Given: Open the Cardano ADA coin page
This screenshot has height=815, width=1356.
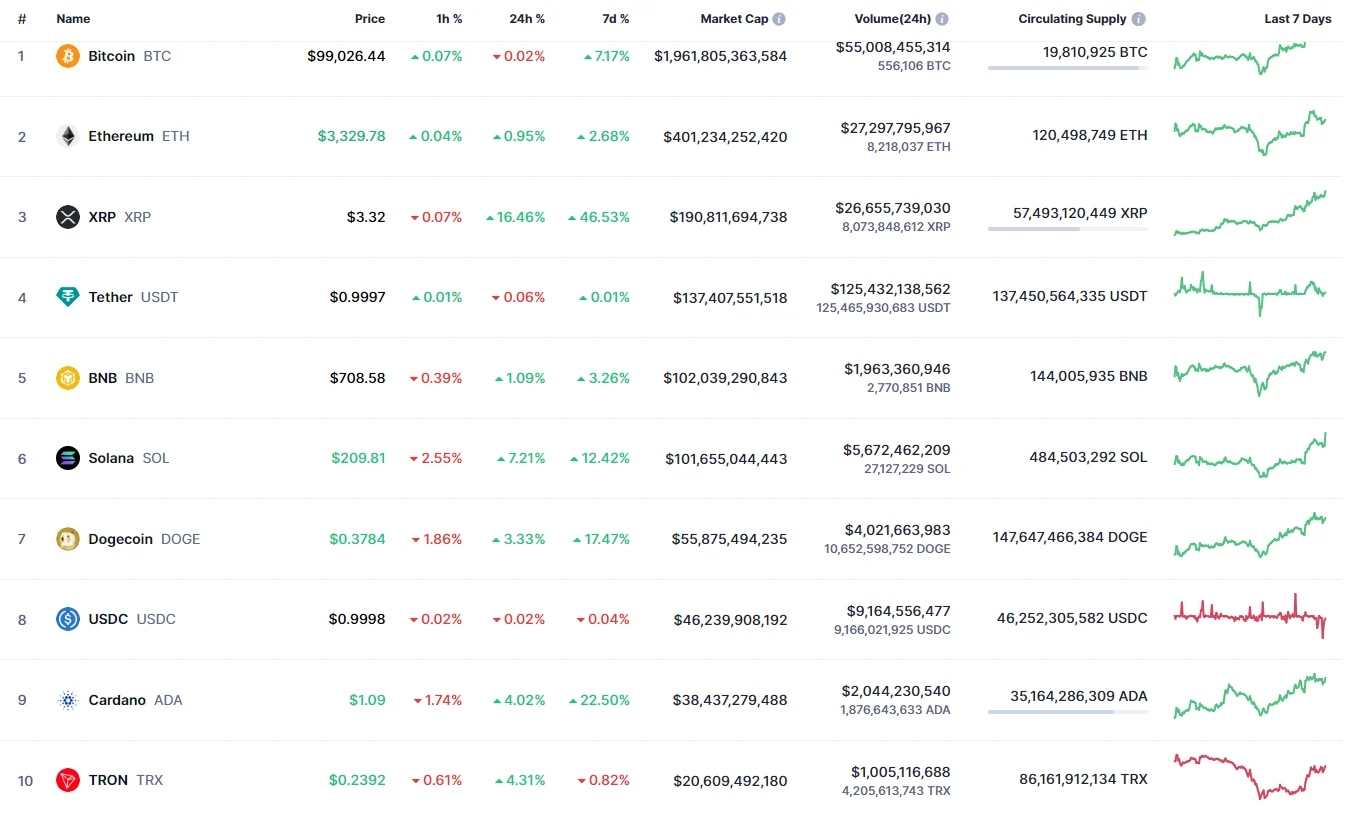Looking at the screenshot, I should [x=117, y=700].
